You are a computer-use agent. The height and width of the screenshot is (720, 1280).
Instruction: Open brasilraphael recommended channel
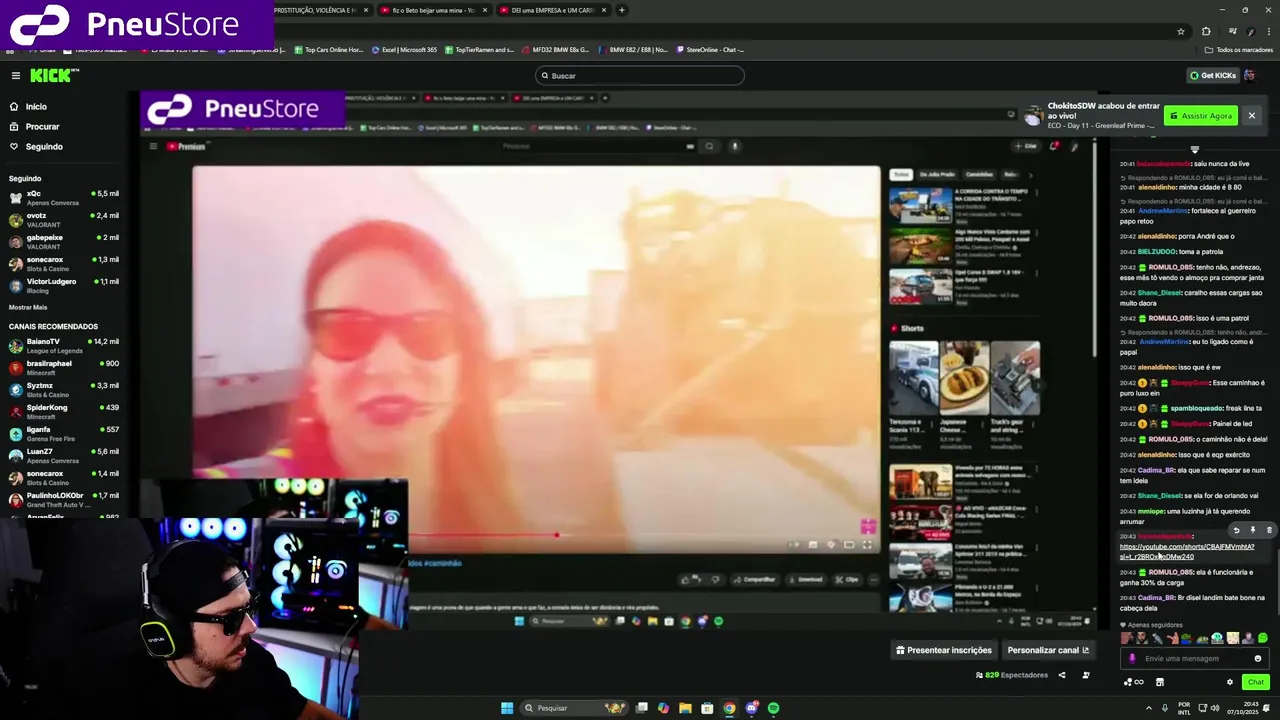tap(64, 367)
